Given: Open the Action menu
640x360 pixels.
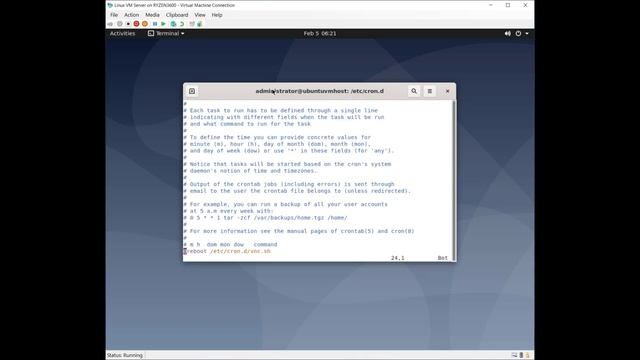Looking at the screenshot, I should click(131, 15).
